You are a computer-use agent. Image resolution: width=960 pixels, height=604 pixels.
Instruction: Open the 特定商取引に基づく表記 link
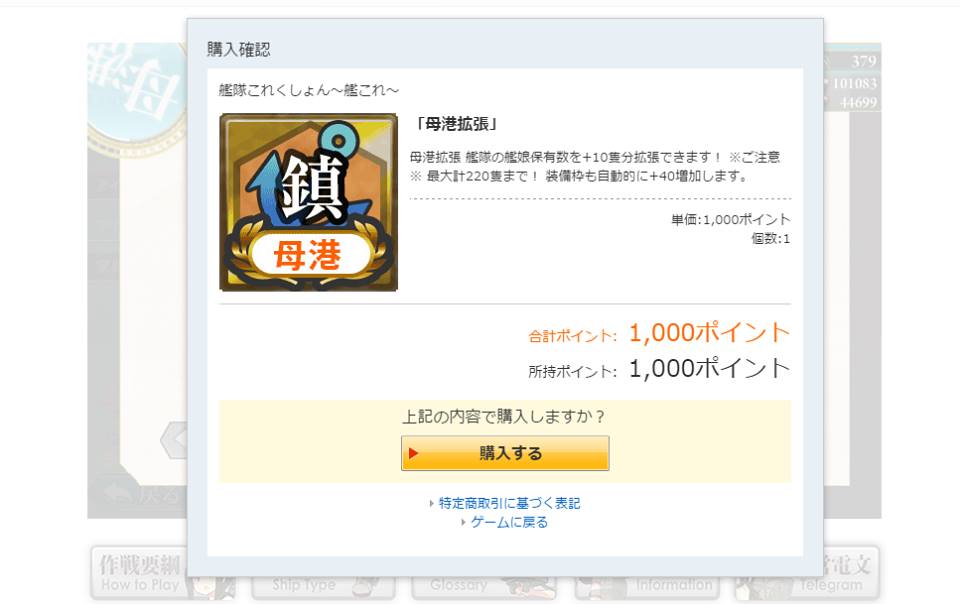click(x=509, y=503)
